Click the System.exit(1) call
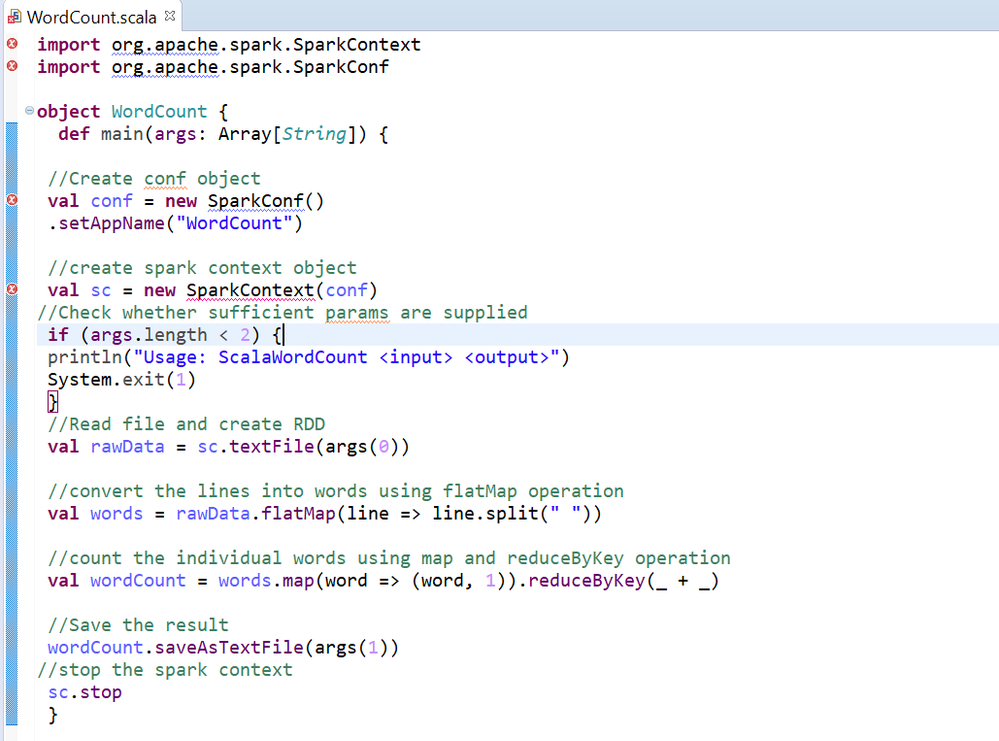This screenshot has height=741, width=999. [x=122, y=380]
